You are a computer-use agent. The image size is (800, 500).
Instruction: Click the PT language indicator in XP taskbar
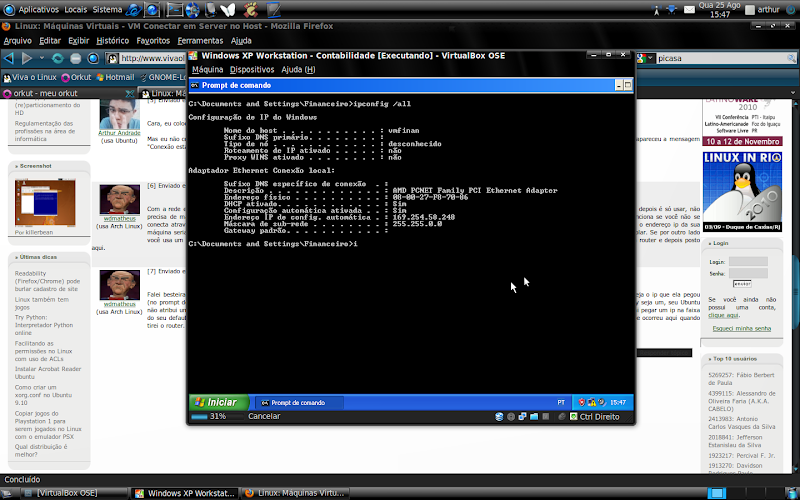(561, 403)
